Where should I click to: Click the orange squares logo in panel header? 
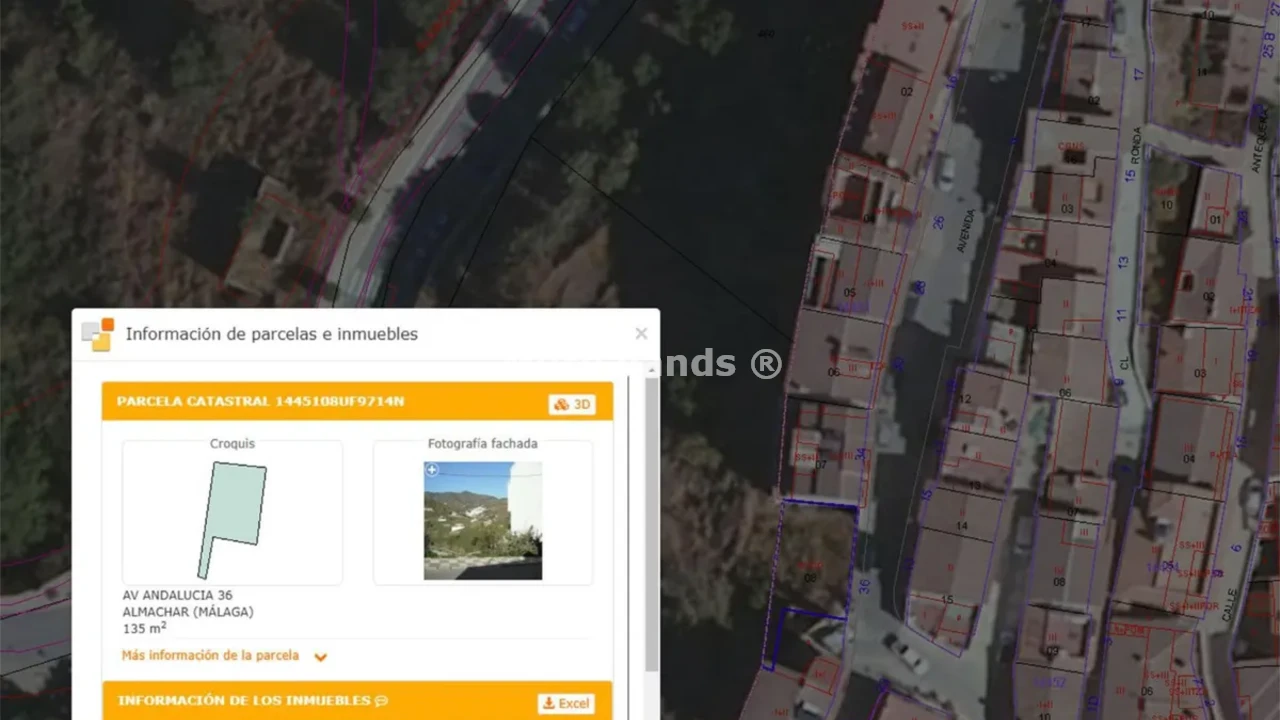98,334
